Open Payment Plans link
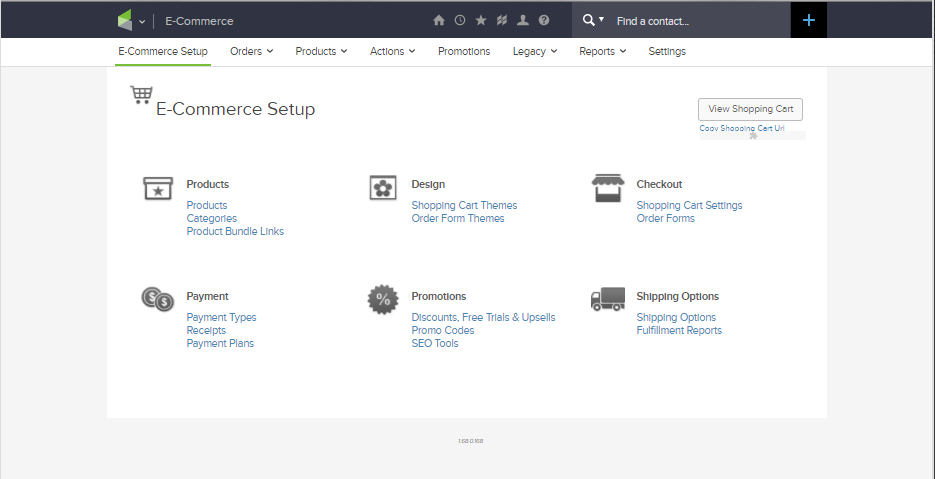 click(220, 344)
